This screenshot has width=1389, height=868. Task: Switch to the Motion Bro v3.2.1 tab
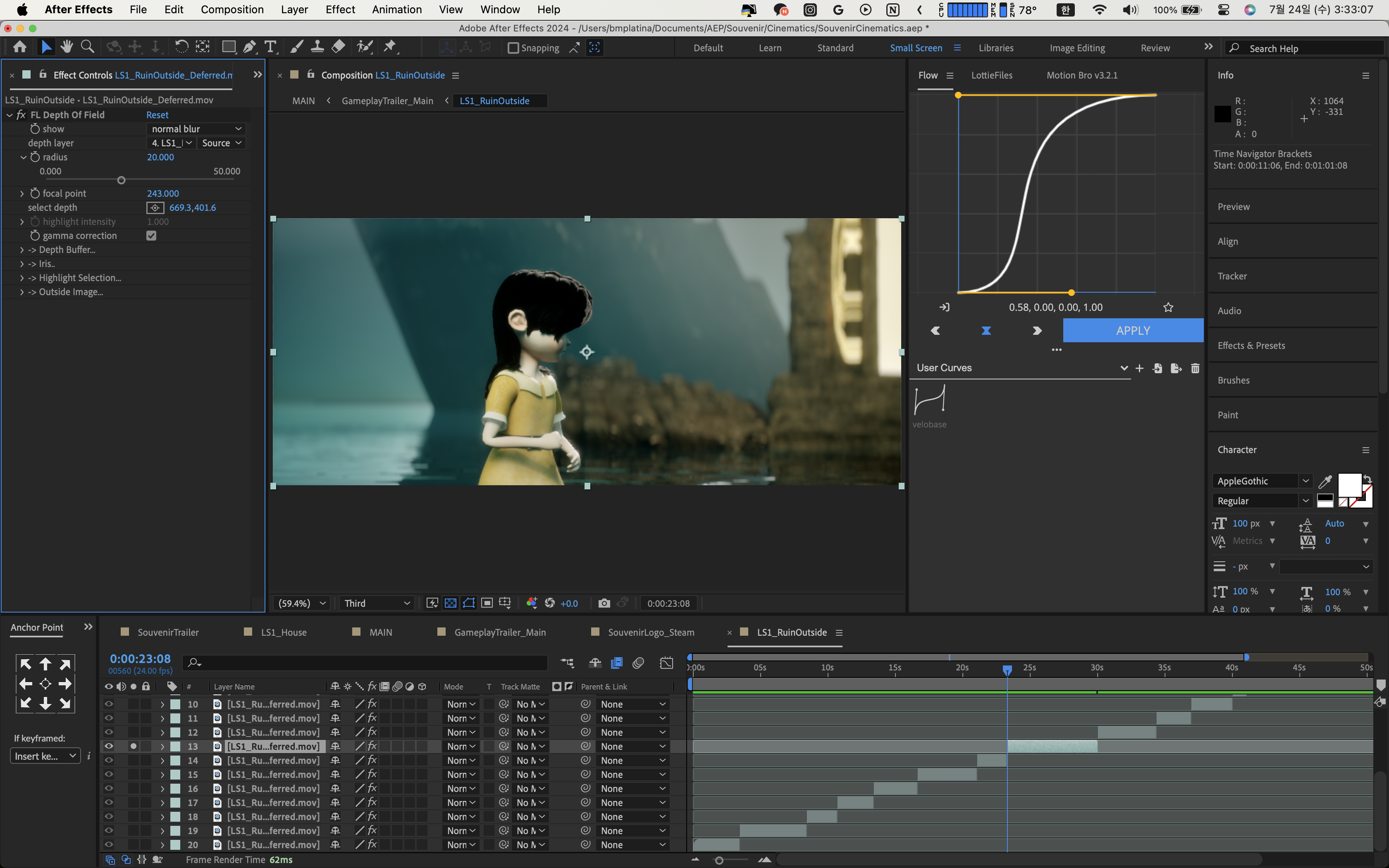click(x=1081, y=75)
